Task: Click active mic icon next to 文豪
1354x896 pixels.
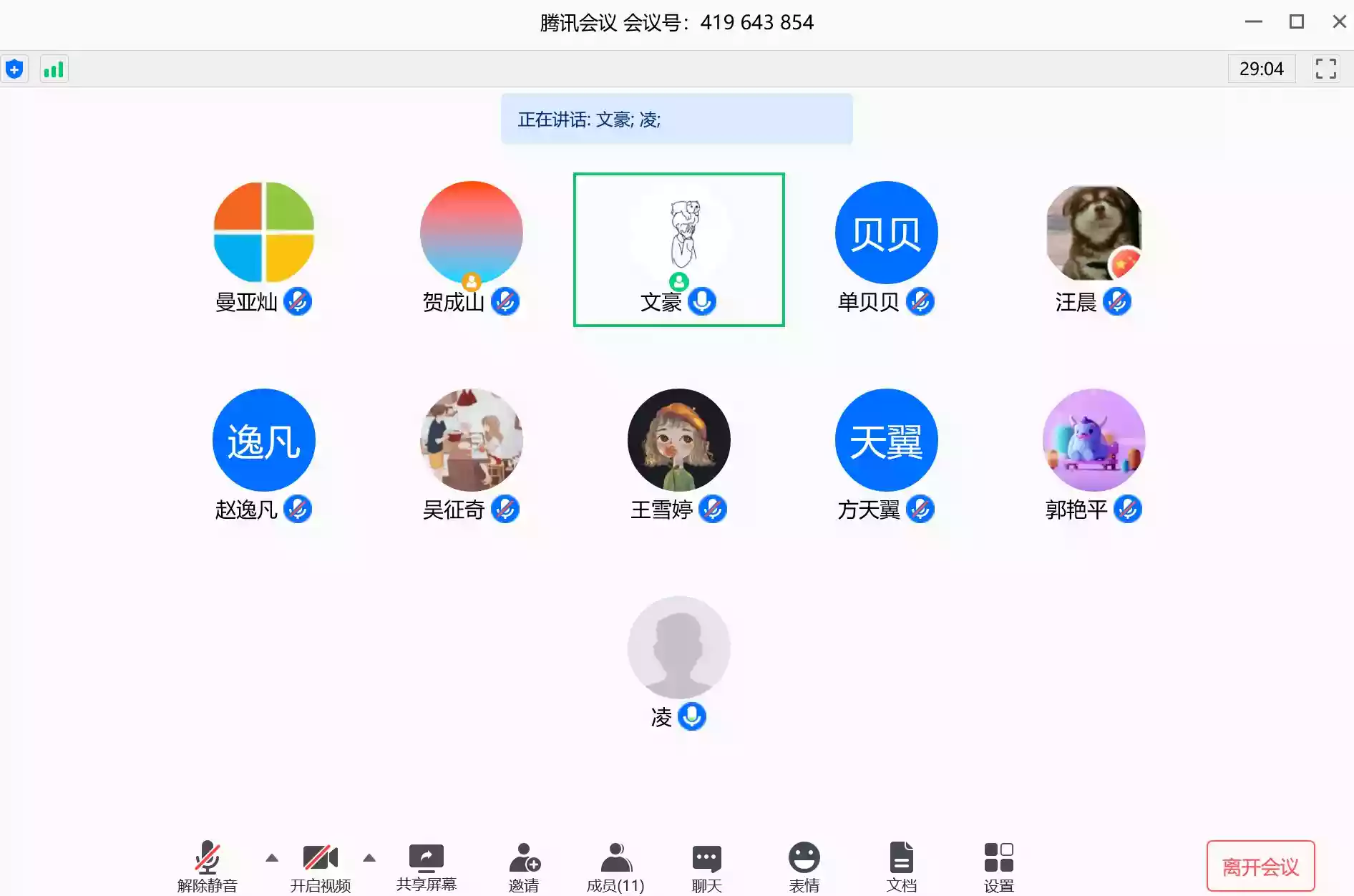Action: click(x=702, y=301)
